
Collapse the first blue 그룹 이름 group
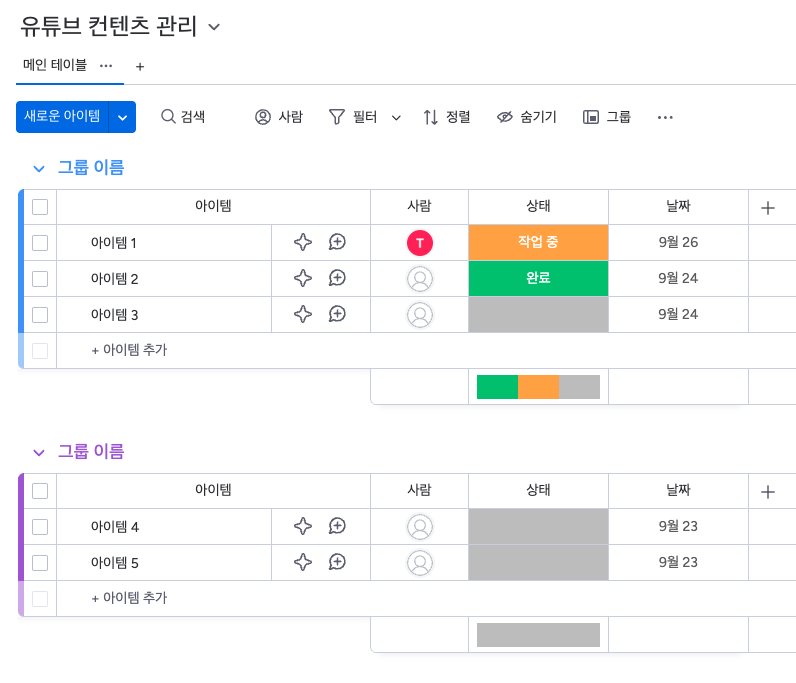point(39,168)
